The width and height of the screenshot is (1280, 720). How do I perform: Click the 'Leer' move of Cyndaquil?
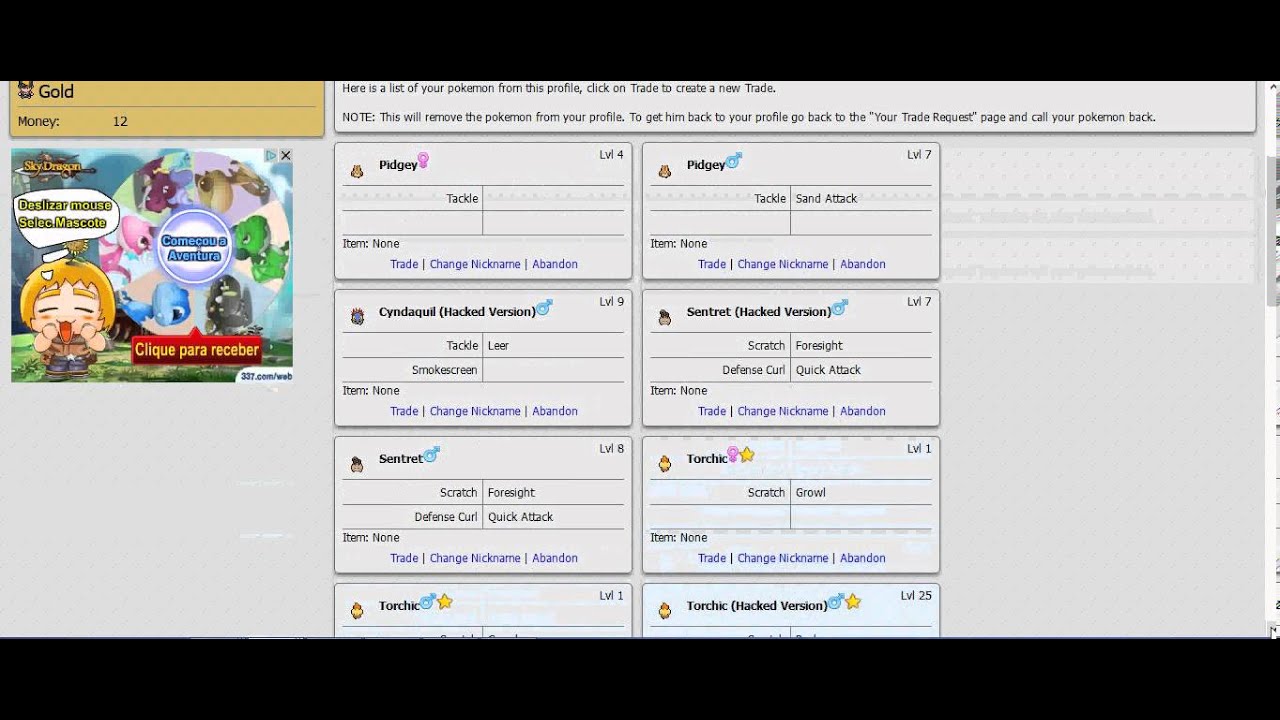click(x=498, y=346)
